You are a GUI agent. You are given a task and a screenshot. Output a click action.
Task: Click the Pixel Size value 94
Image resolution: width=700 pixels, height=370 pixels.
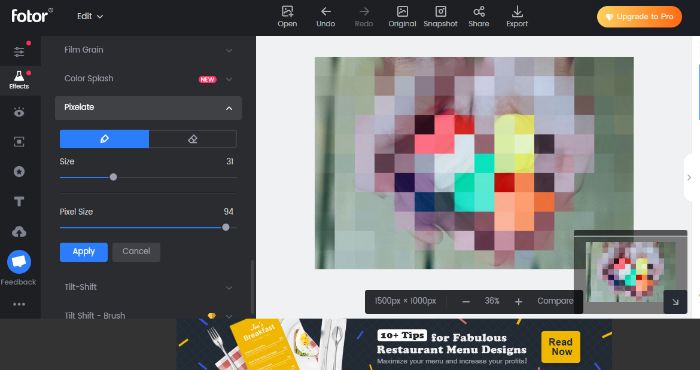click(x=229, y=212)
